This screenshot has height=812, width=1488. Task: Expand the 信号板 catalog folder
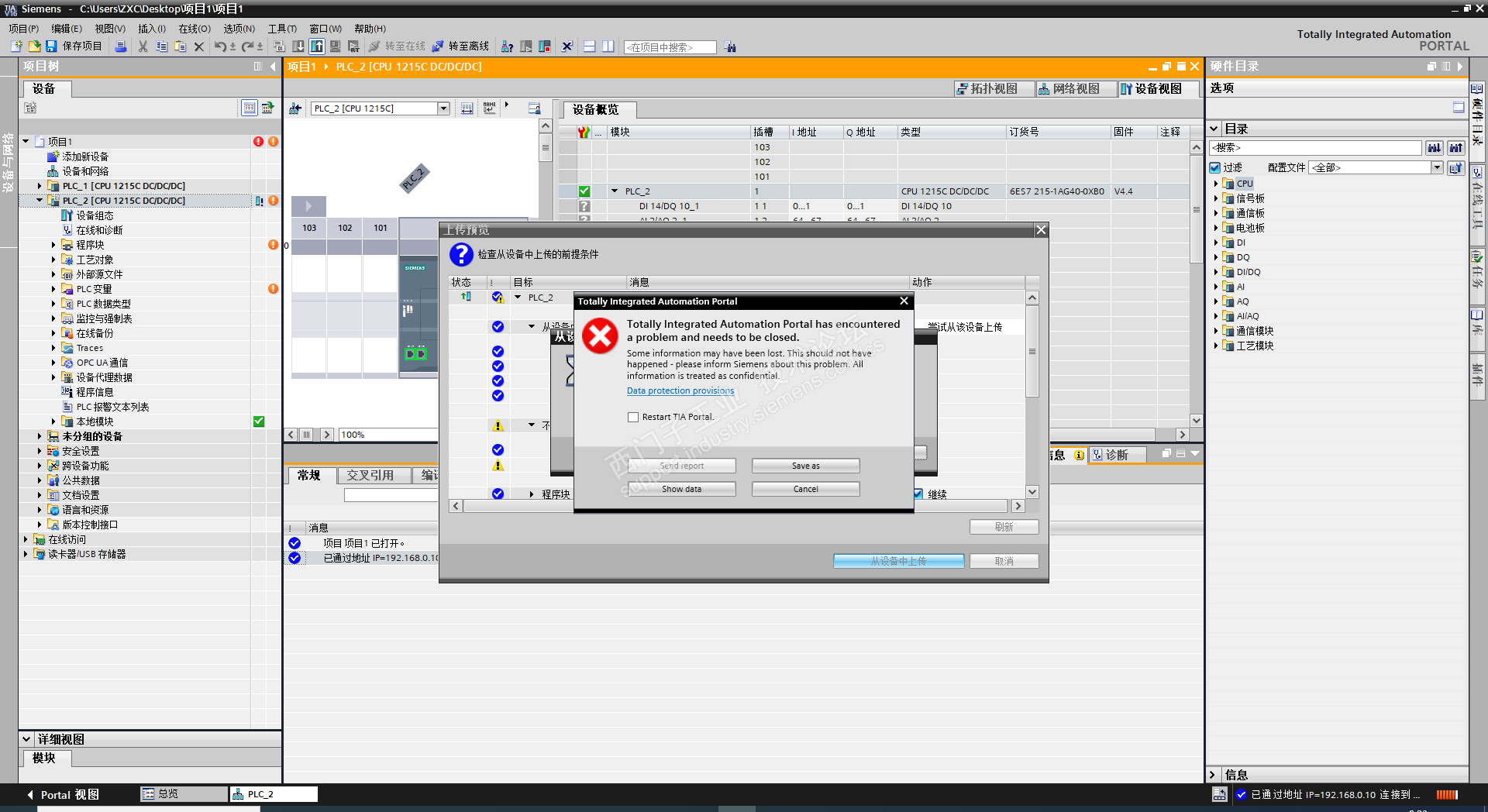tap(1216, 198)
